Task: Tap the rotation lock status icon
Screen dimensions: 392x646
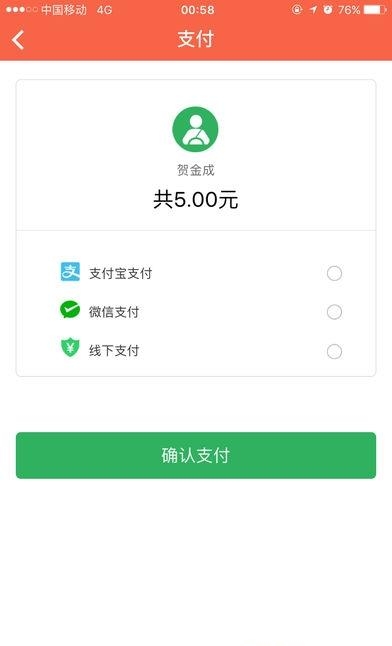Action: pos(296,9)
